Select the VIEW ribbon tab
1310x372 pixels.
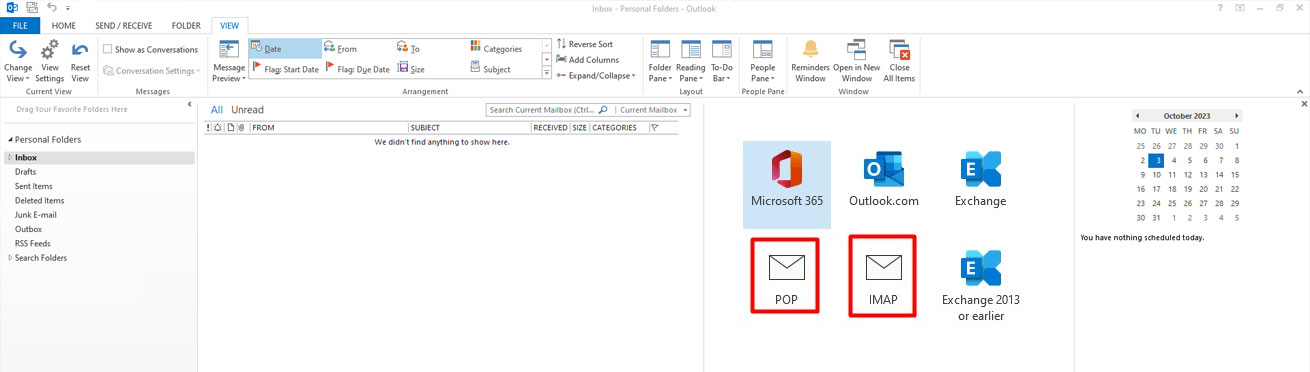230,25
